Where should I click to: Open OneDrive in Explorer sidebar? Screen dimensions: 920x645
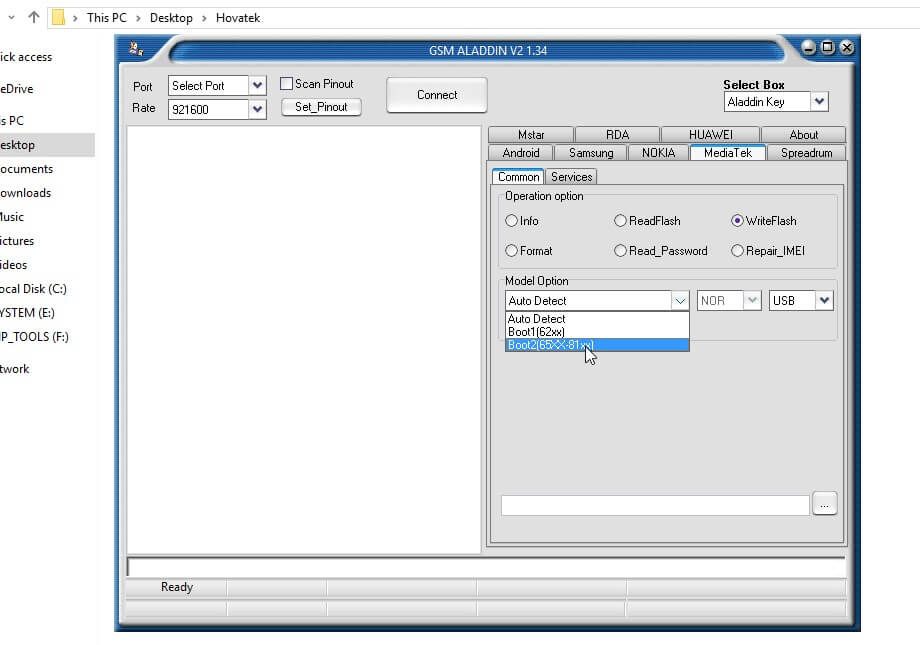coord(18,89)
